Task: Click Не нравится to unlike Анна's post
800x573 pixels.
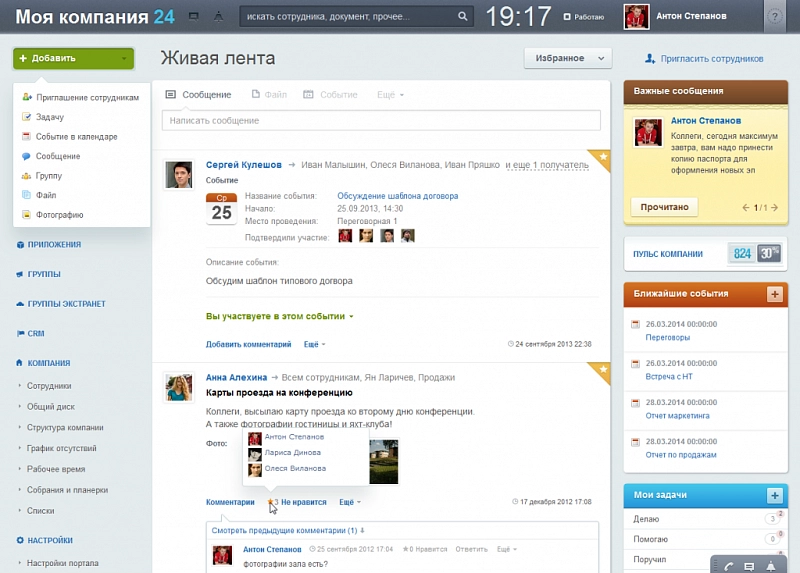Action: (303, 501)
